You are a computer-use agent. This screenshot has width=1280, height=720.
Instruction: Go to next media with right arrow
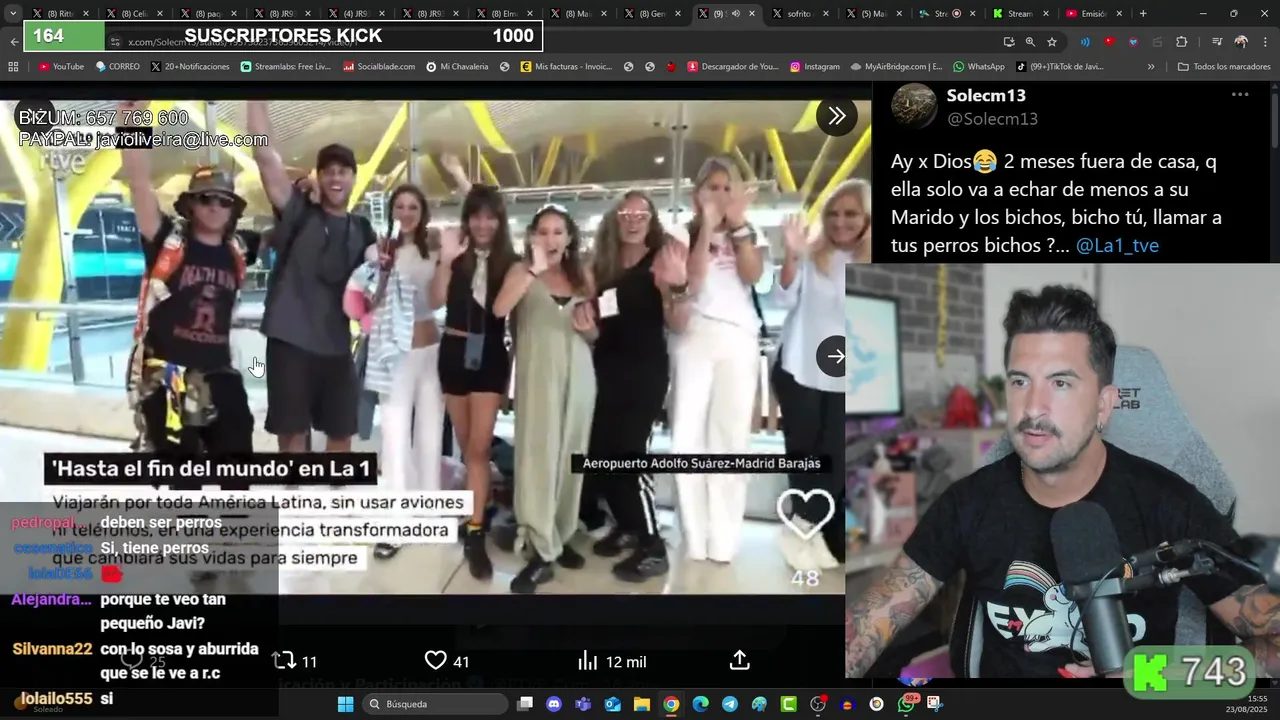pos(835,356)
